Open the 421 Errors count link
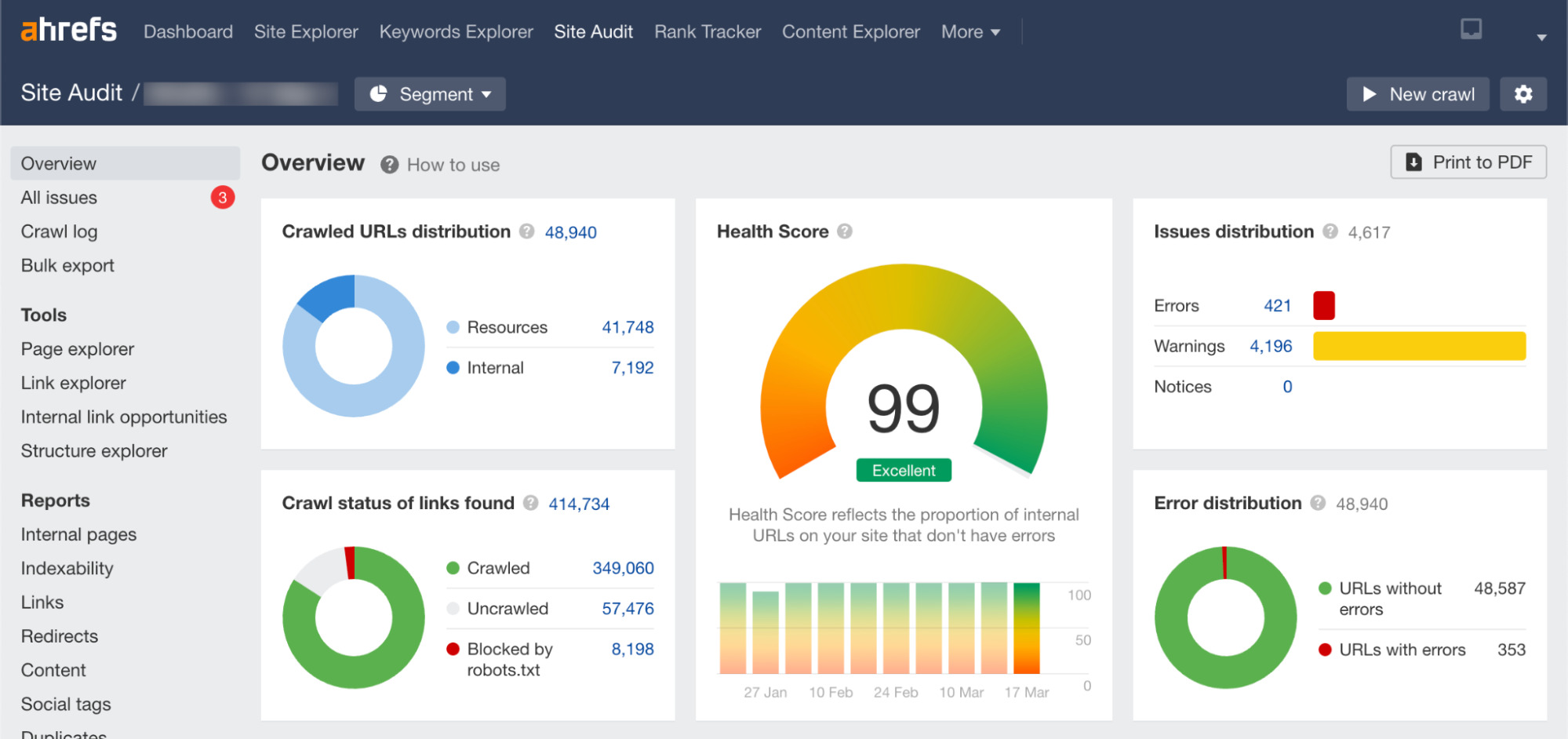This screenshot has height=739, width=1568. [1277, 306]
